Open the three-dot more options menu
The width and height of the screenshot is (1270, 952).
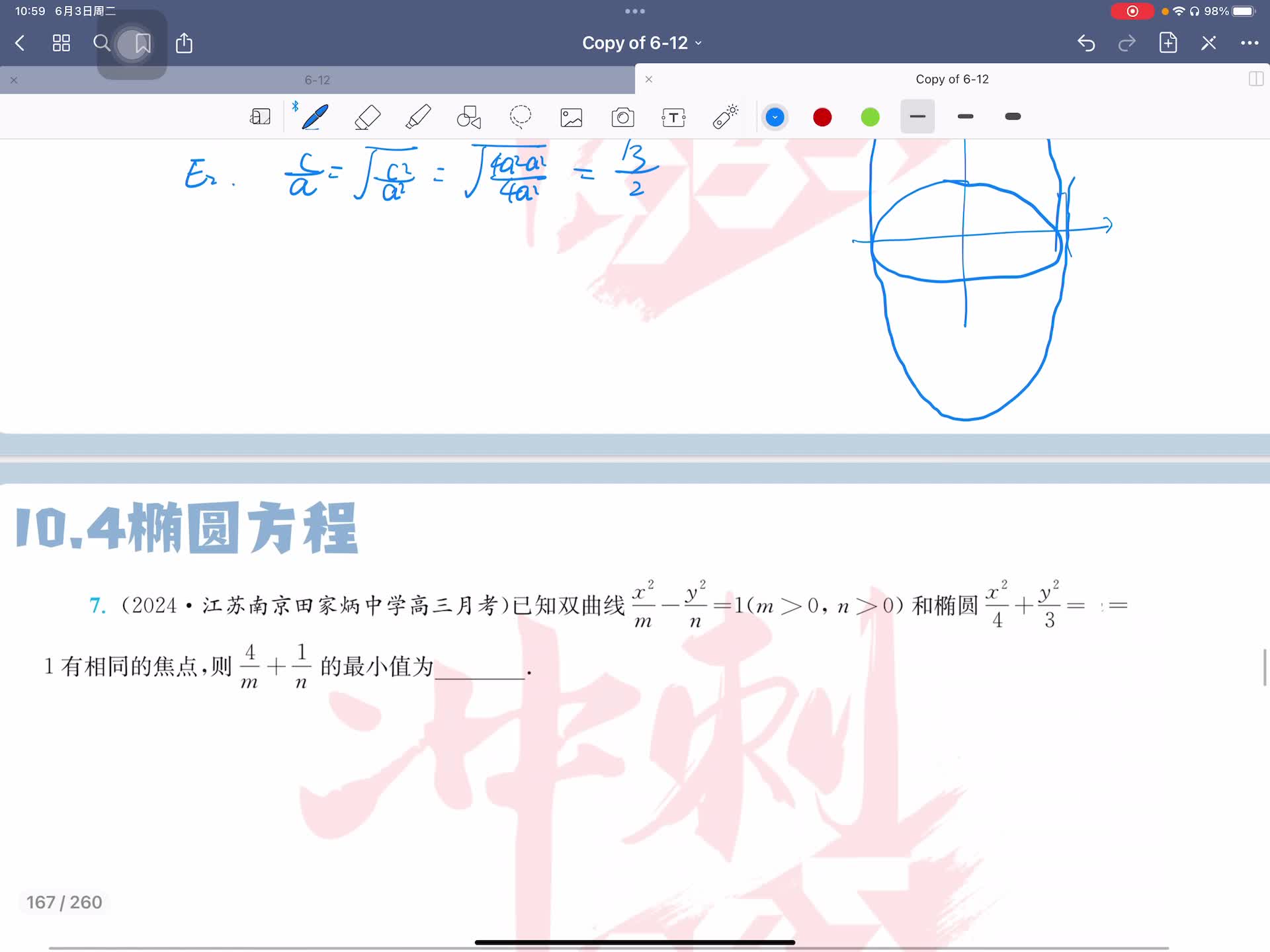pyautogui.click(x=1249, y=44)
